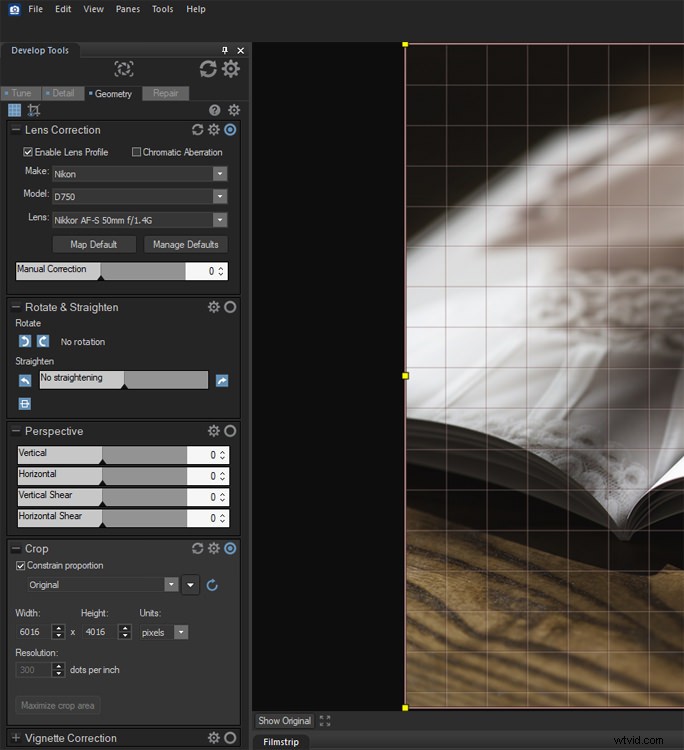Open Lens Correction gear options
This screenshot has height=750, width=684.
point(214,130)
